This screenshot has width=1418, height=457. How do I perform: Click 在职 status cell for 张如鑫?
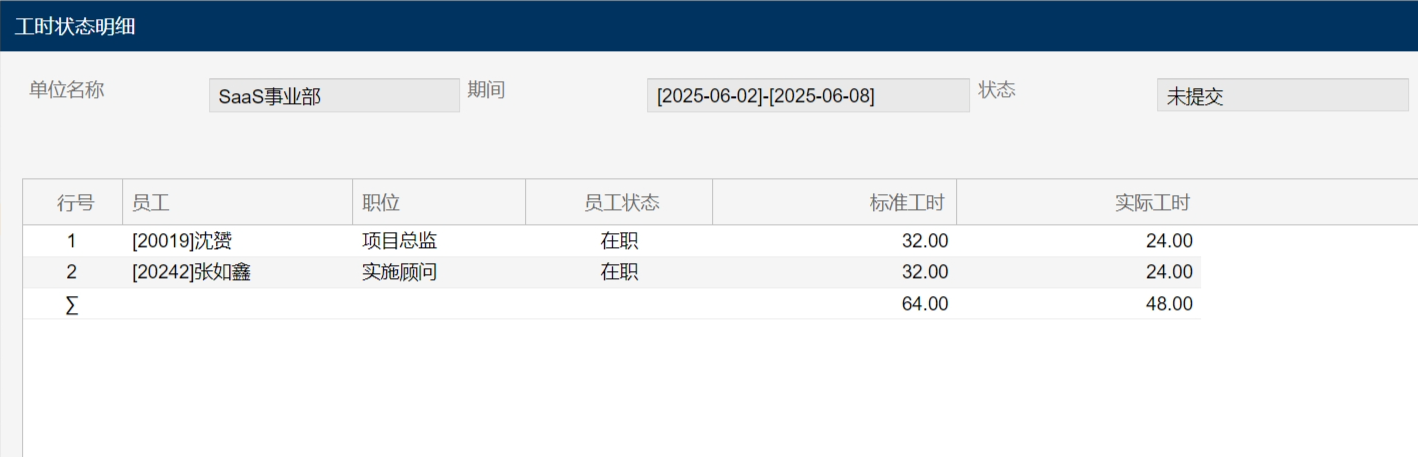coord(619,272)
